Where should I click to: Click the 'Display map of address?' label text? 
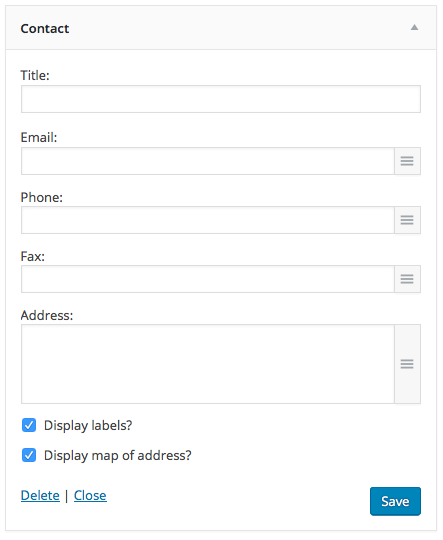(118, 456)
